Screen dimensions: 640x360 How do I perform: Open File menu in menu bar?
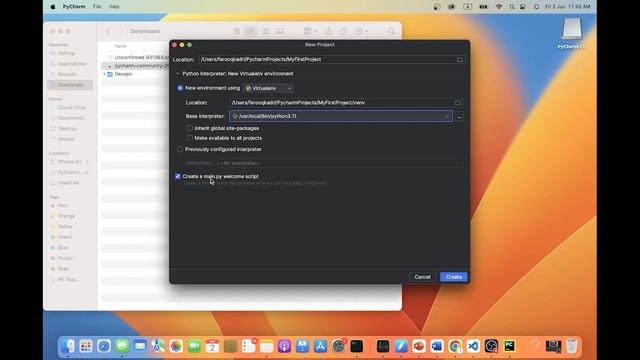click(x=97, y=7)
